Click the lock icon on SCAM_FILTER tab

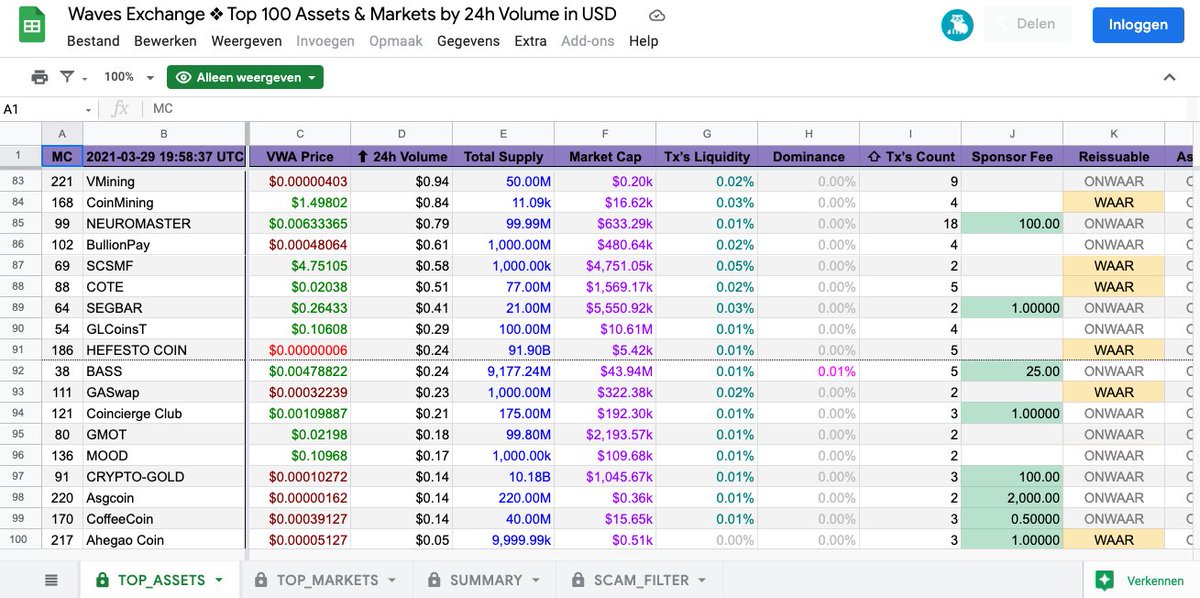tap(578, 580)
